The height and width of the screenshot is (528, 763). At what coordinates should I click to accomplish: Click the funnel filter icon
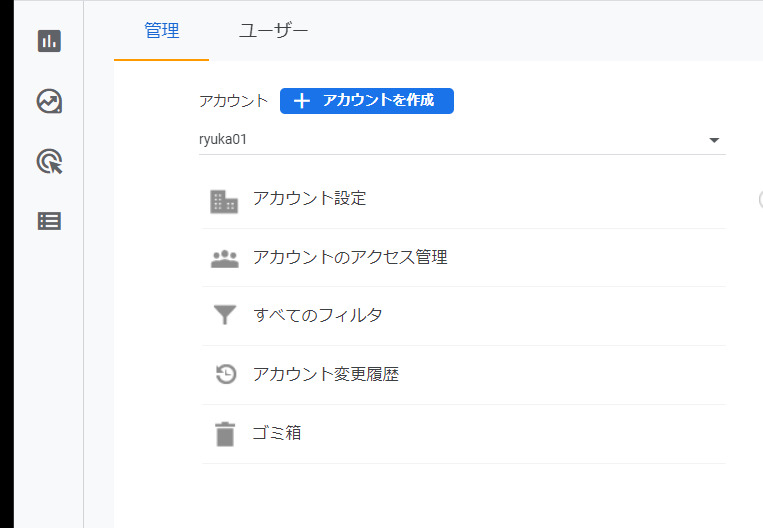(225, 315)
